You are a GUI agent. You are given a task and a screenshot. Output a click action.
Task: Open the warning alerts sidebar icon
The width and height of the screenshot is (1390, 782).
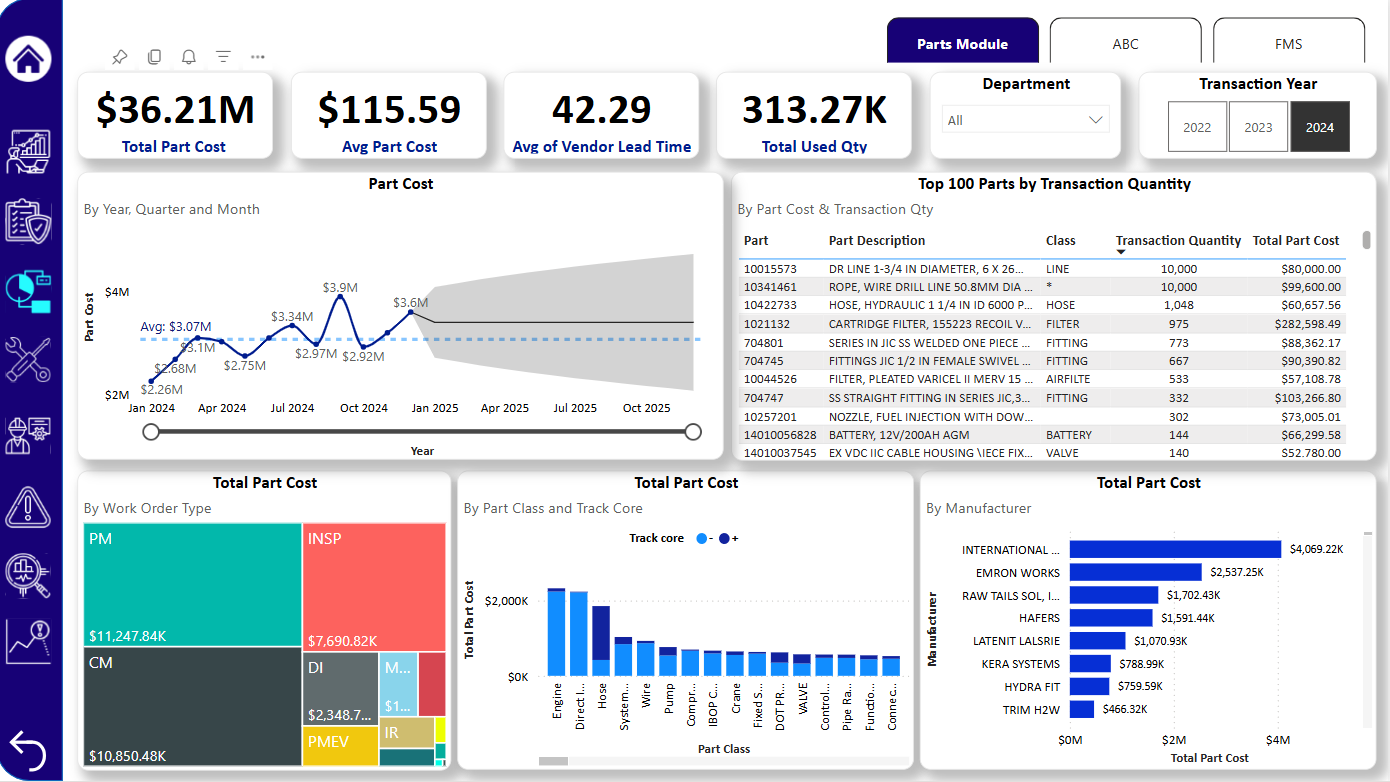click(x=29, y=508)
